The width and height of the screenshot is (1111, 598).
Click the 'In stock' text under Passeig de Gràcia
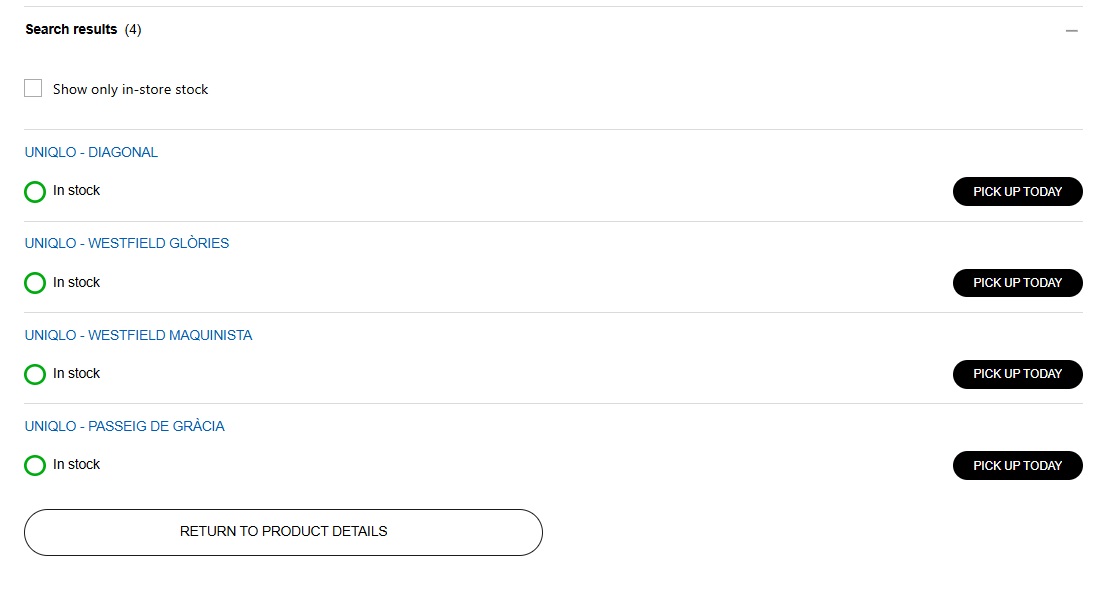click(x=77, y=465)
